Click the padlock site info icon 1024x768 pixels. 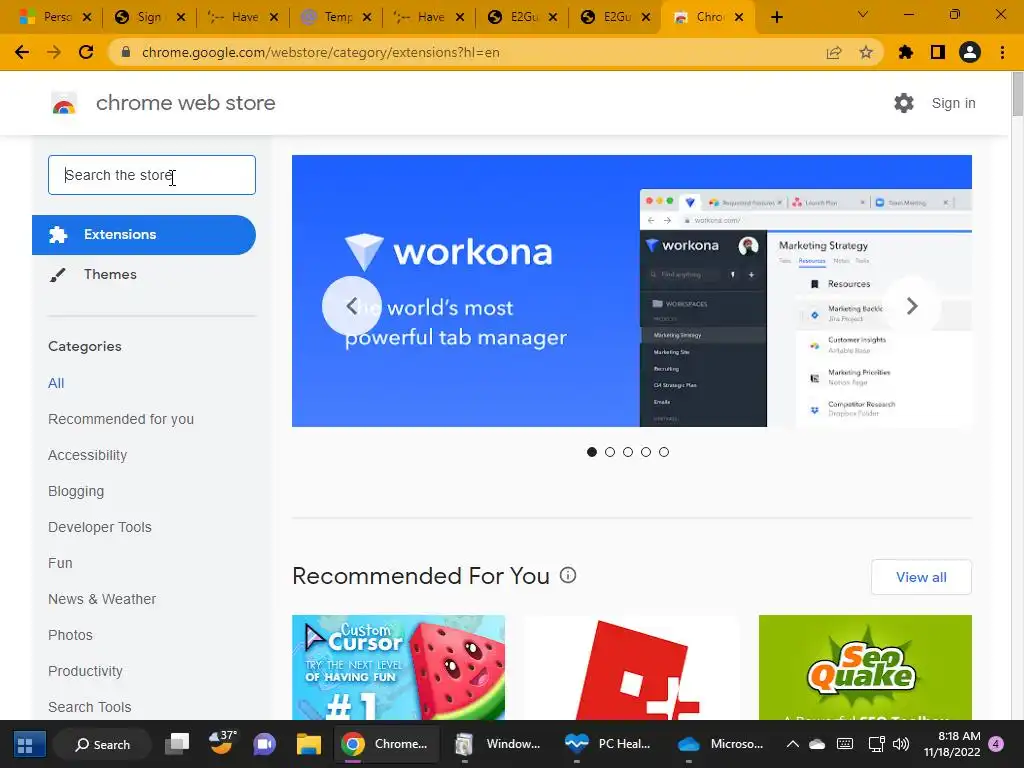[x=126, y=52]
